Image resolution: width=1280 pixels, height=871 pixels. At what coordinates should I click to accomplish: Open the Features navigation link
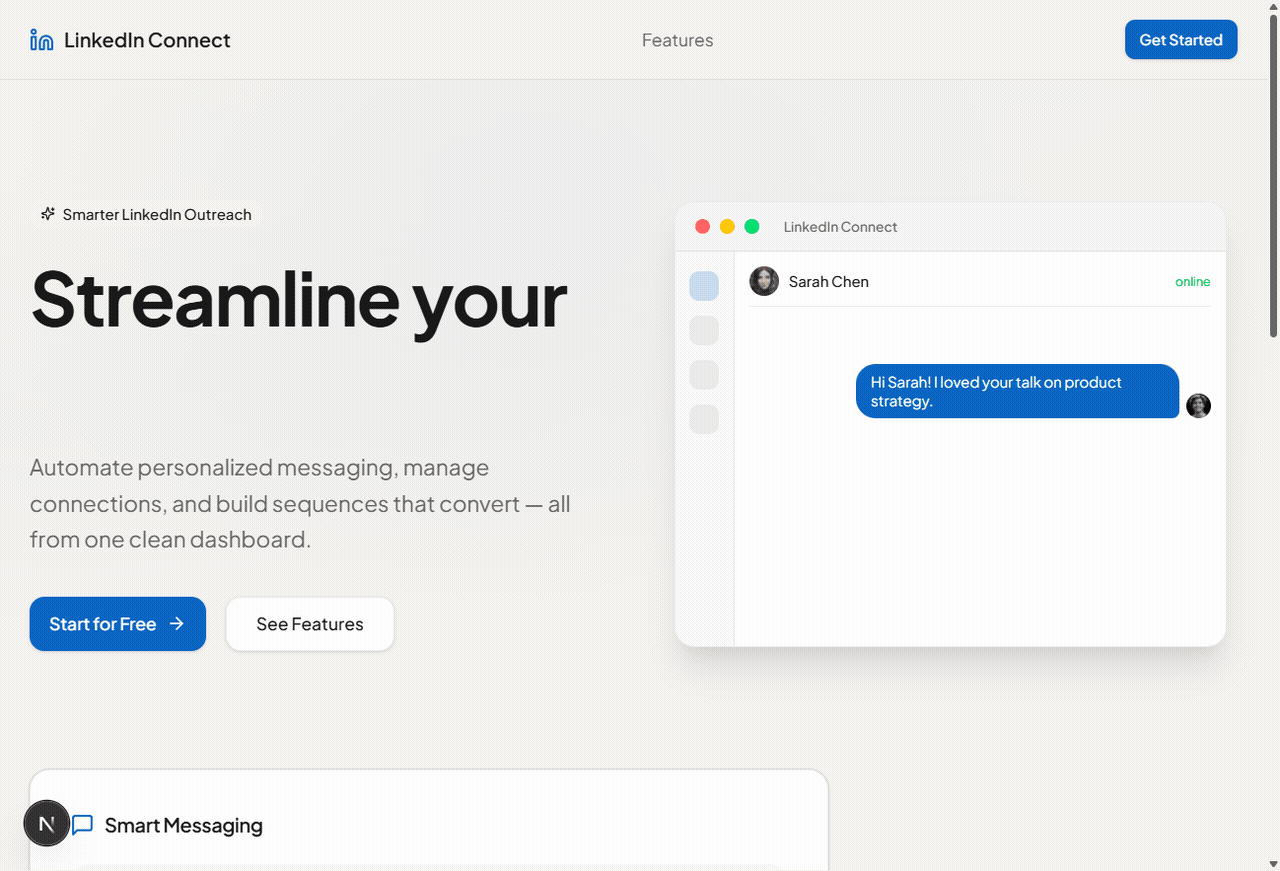tap(677, 40)
